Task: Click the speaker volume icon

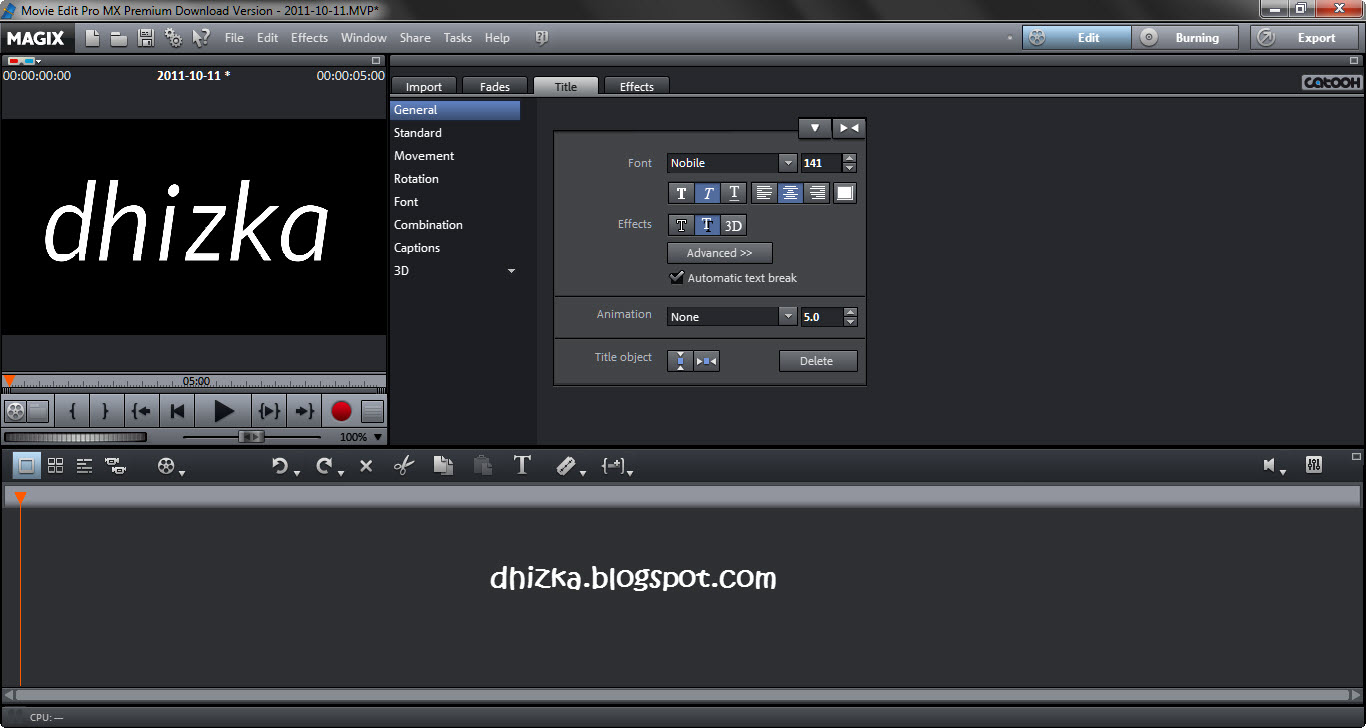Action: (x=1270, y=465)
